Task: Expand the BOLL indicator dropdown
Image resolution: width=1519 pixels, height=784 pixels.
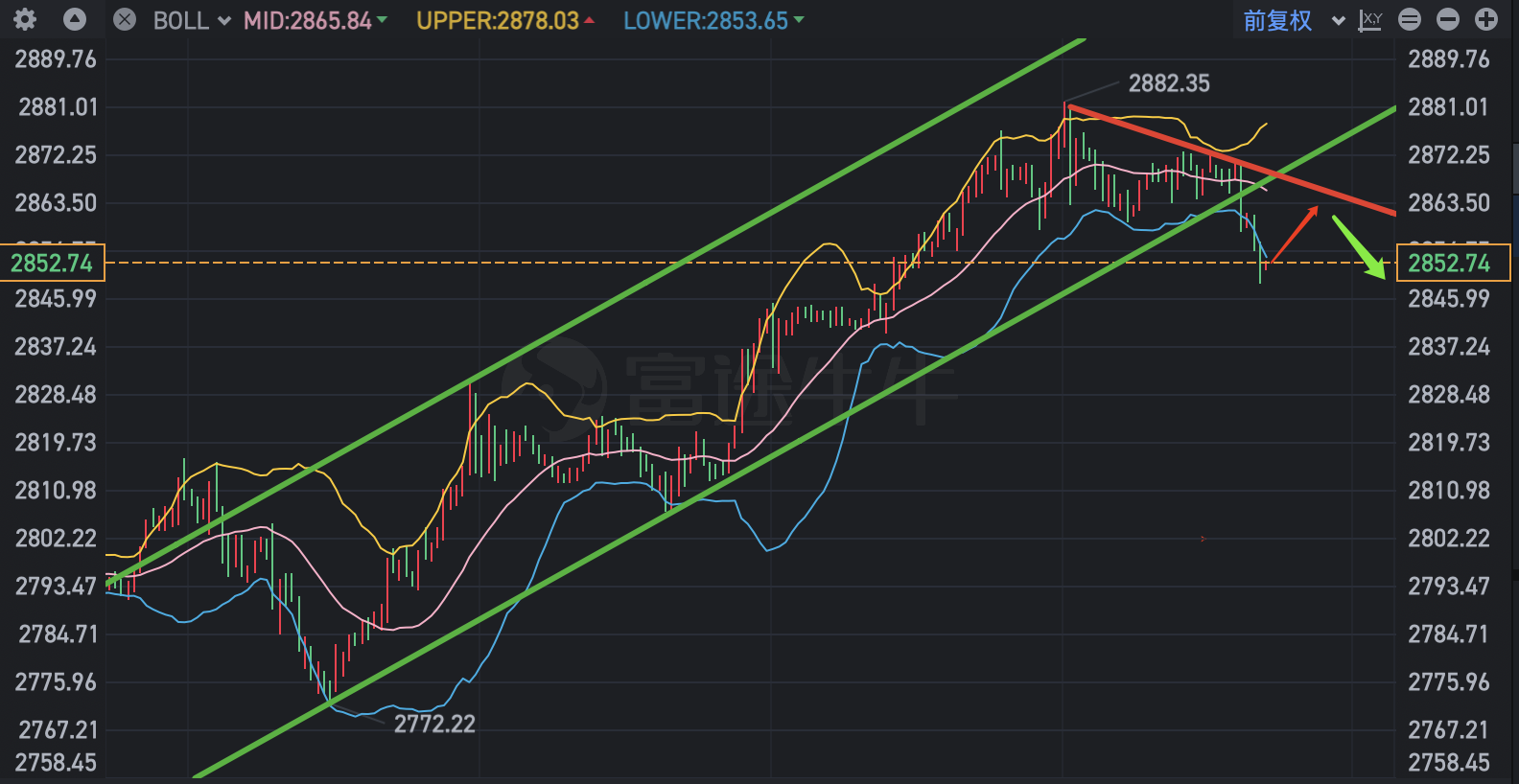Action: [x=192, y=21]
